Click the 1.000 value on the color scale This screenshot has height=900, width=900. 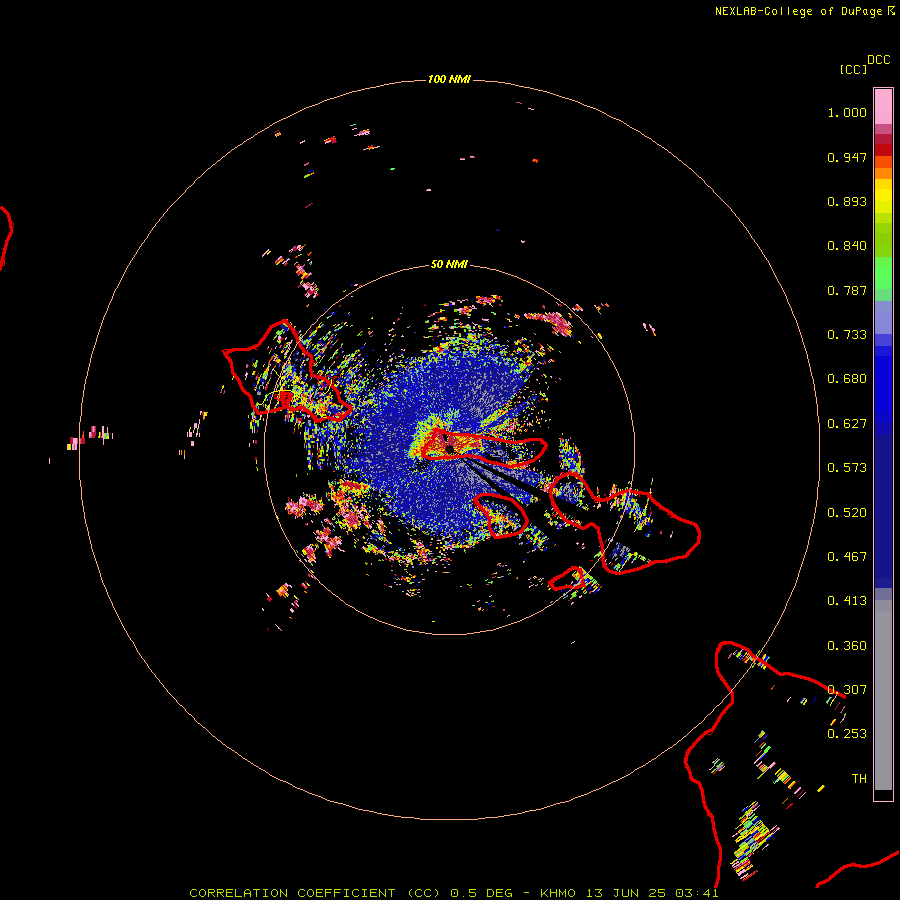(847, 112)
